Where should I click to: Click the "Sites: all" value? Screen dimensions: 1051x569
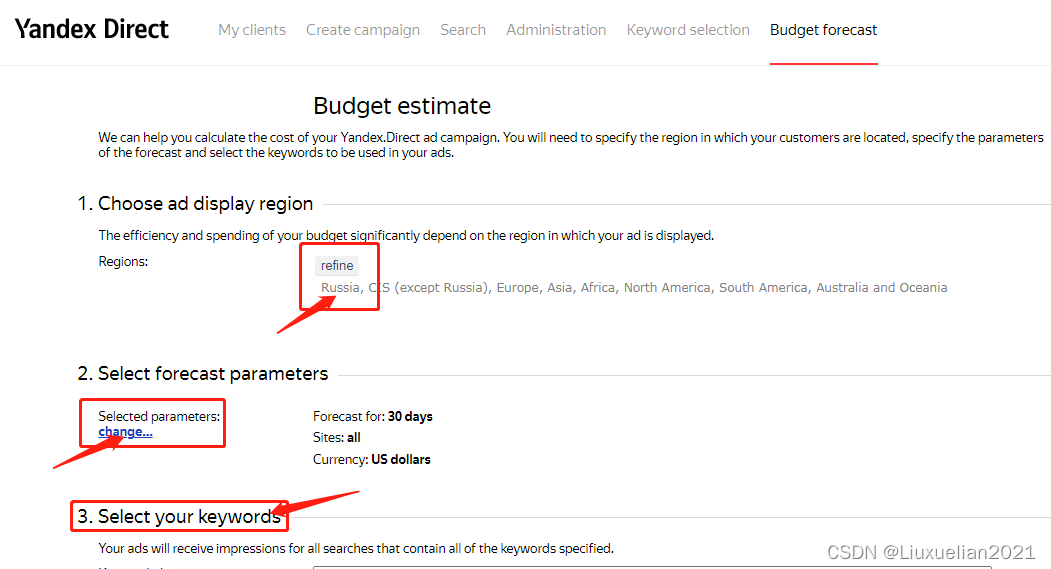tap(336, 438)
